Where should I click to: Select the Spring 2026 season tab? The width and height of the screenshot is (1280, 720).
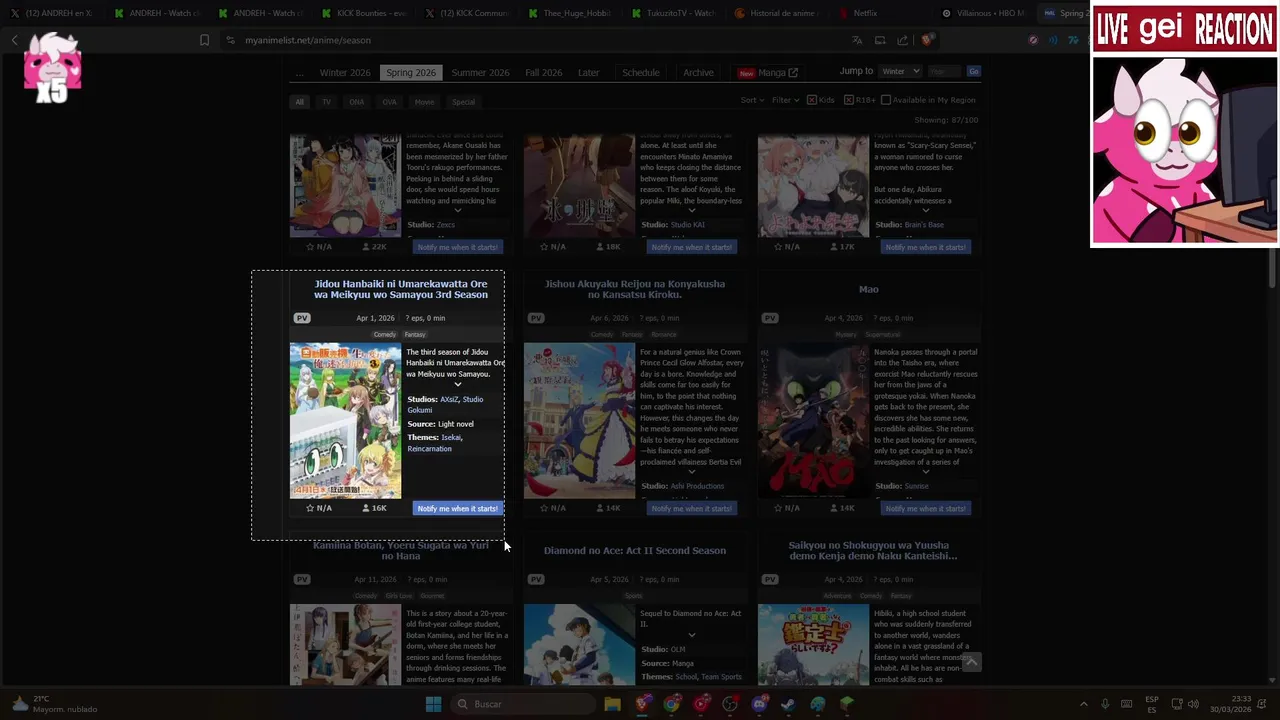coord(411,73)
